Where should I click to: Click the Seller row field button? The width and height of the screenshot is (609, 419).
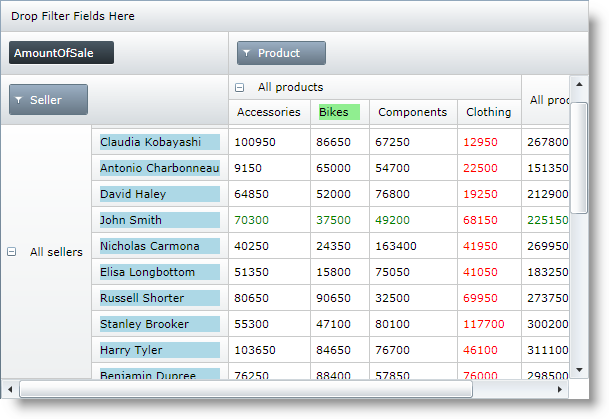coord(48,100)
